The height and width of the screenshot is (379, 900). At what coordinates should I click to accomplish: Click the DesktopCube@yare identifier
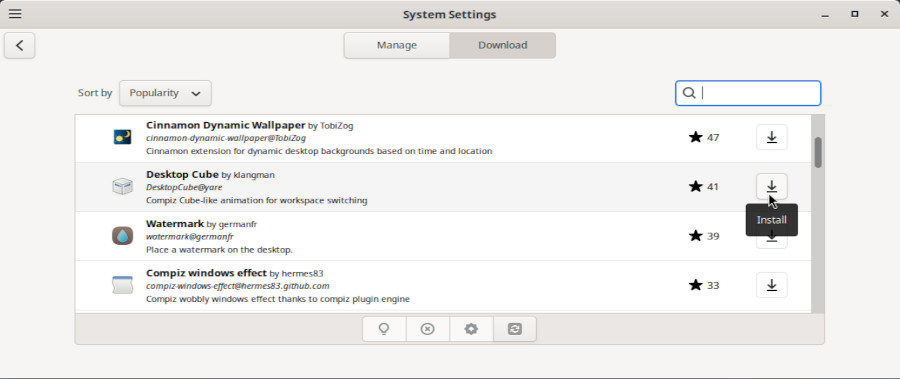[x=184, y=188]
